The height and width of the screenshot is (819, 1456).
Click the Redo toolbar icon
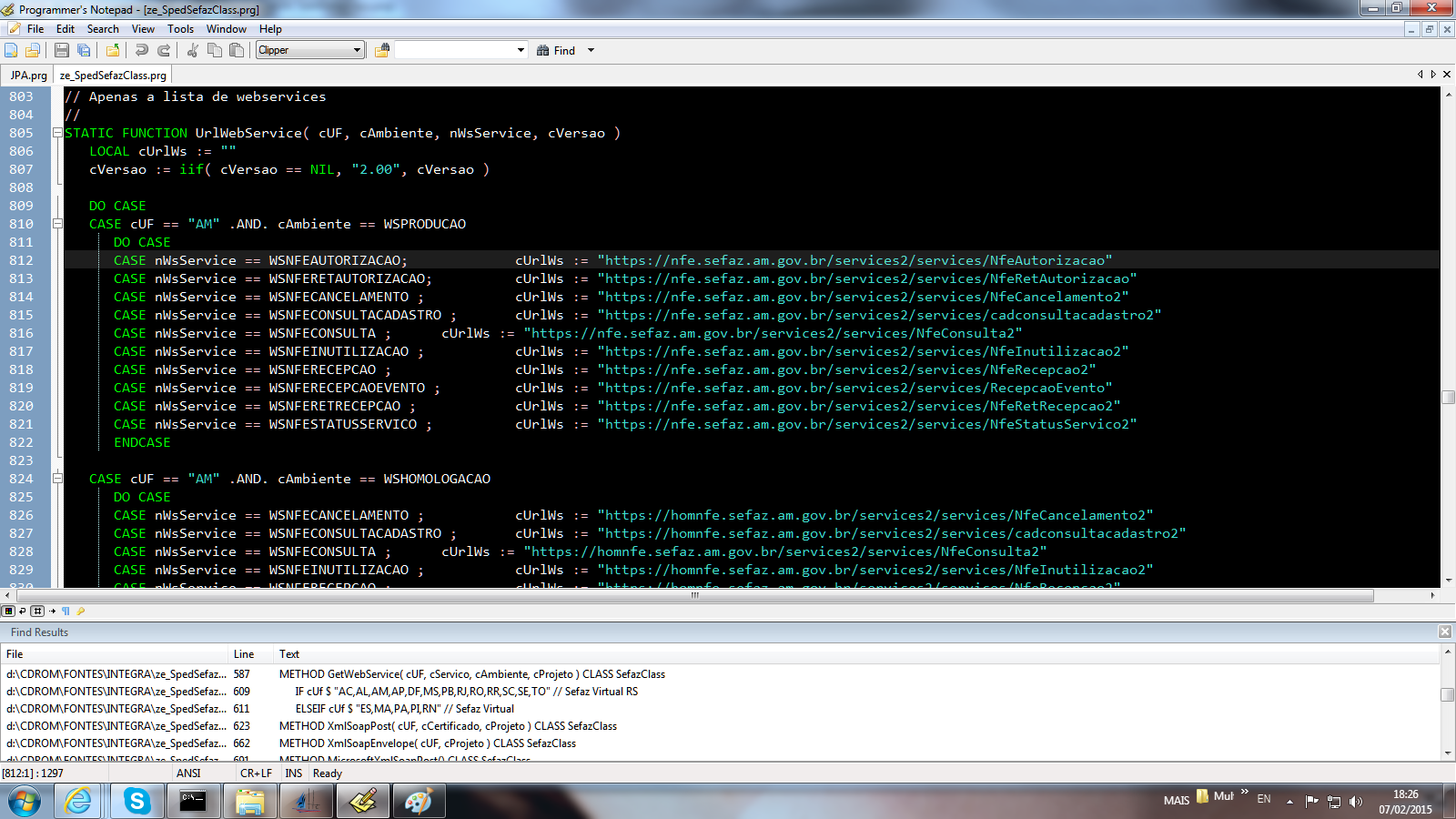(164, 50)
